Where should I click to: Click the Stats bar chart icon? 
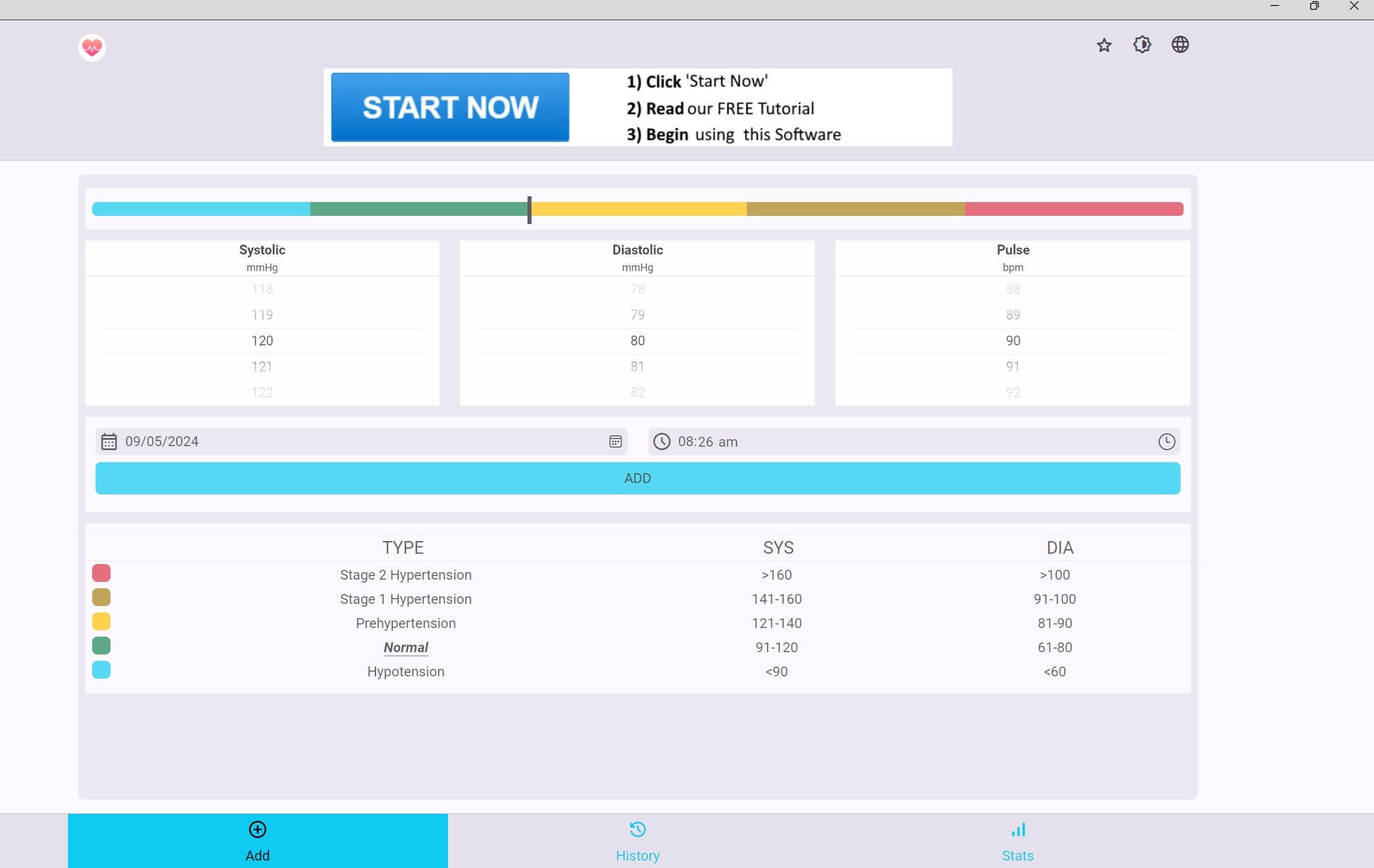point(1017,829)
